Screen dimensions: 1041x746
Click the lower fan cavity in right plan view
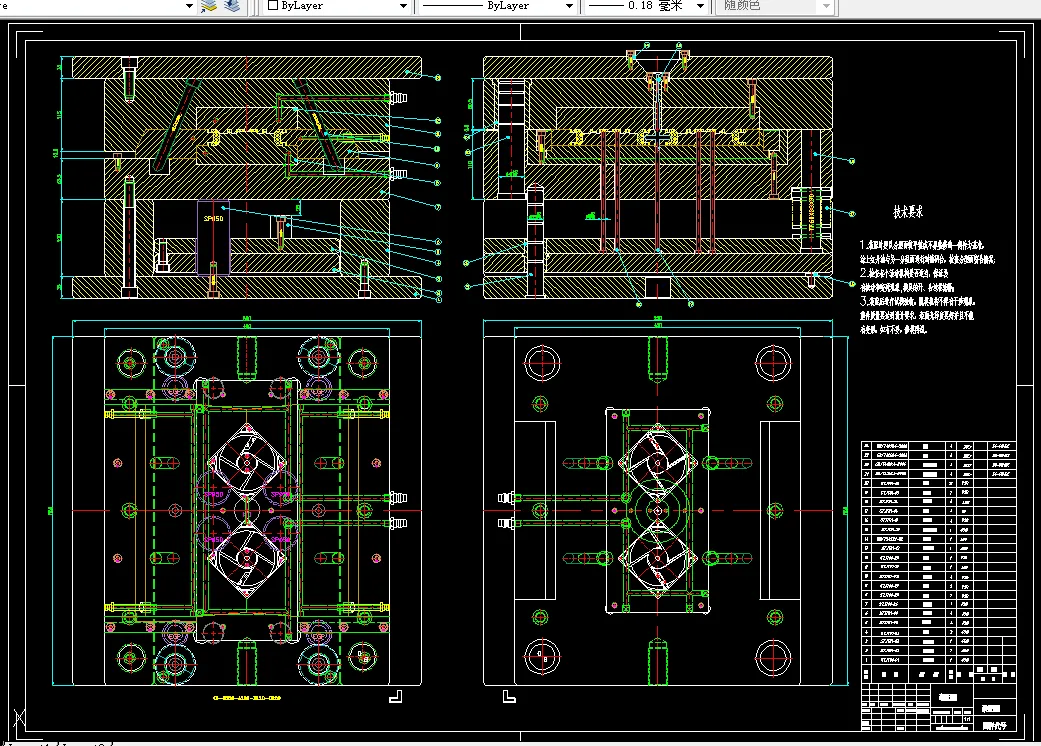coord(656,558)
